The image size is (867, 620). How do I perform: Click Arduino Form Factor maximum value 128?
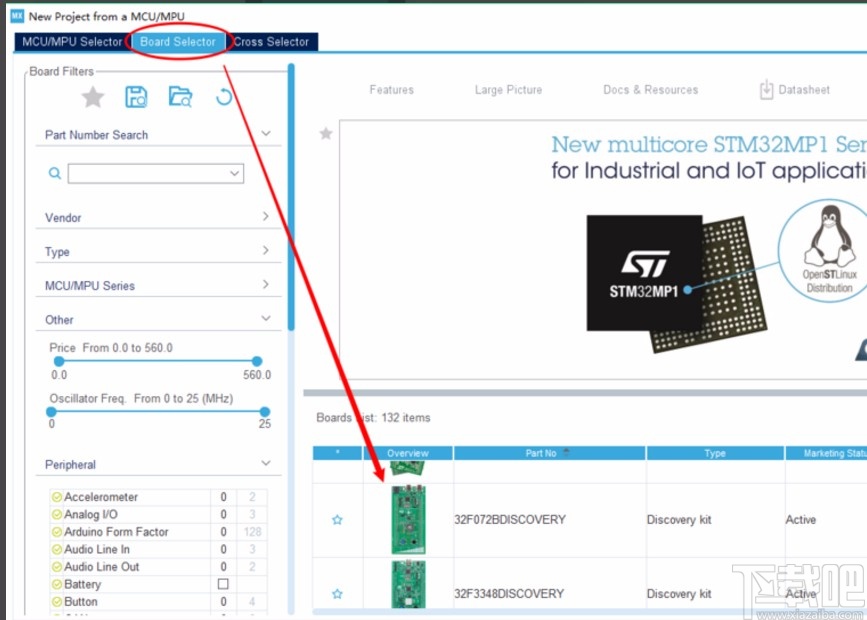252,532
